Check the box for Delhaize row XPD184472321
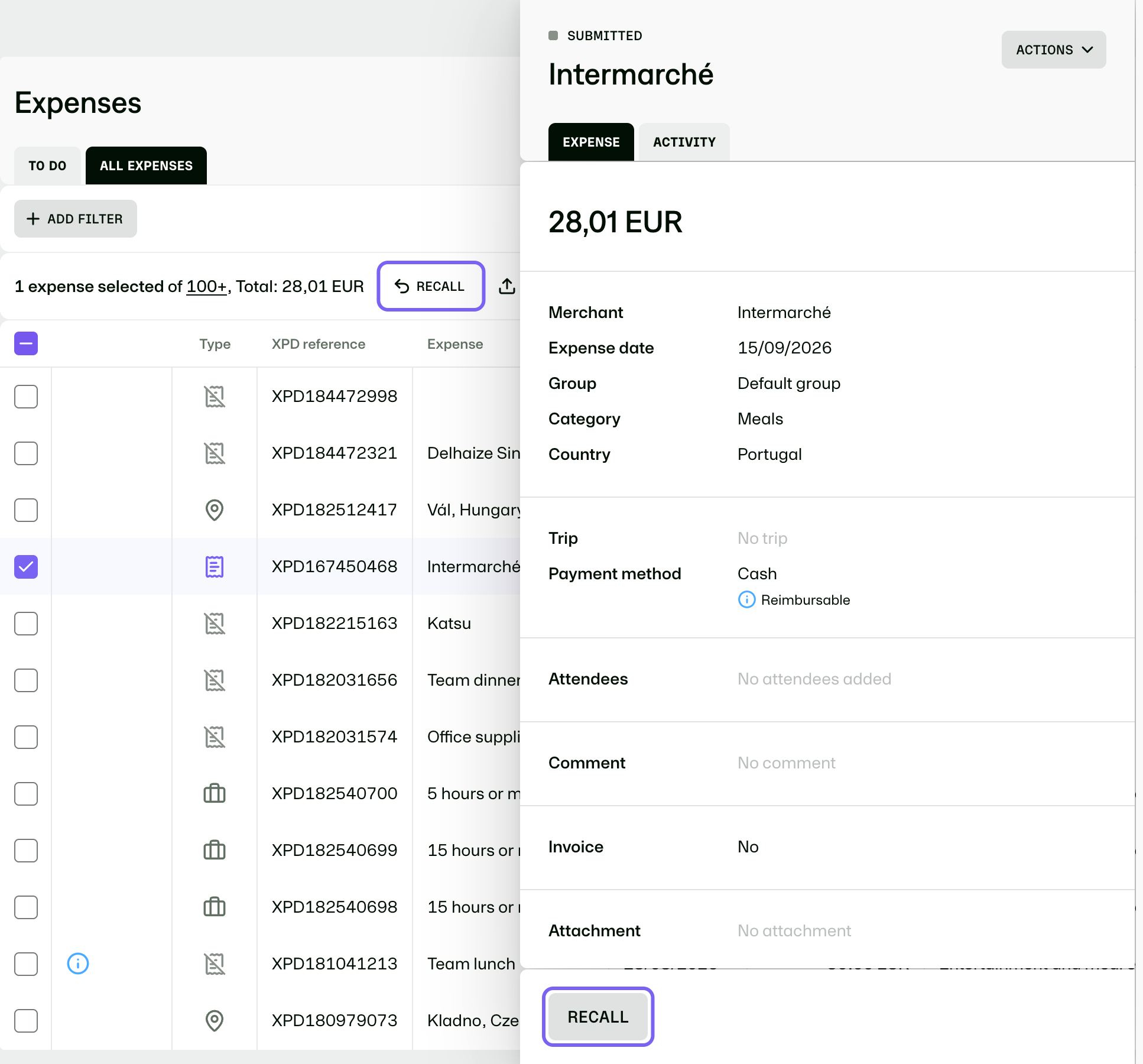The width and height of the screenshot is (1143, 1064). 26,453
